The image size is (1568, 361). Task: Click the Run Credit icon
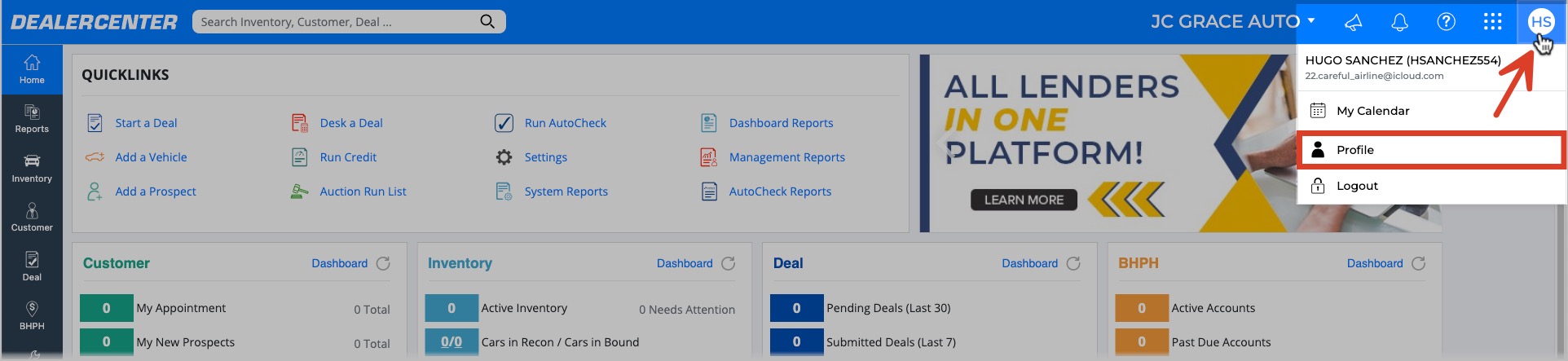300,157
